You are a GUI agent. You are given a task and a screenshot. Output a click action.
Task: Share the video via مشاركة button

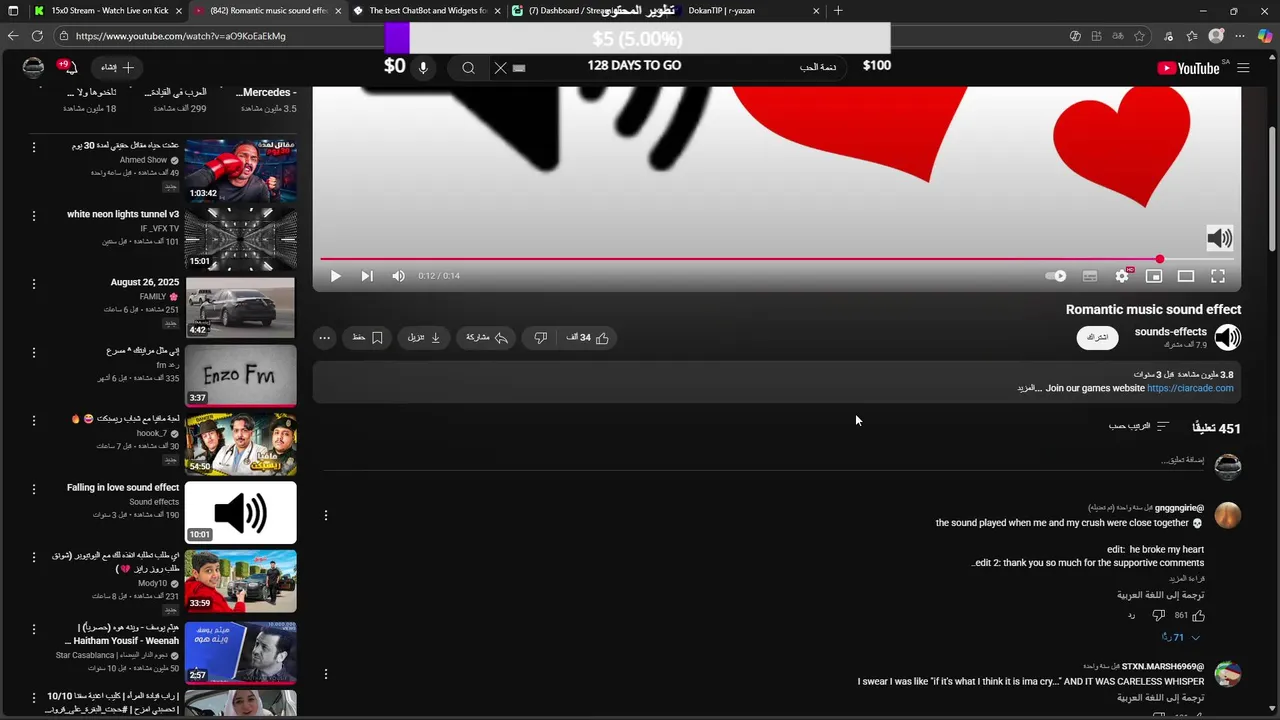click(x=487, y=338)
